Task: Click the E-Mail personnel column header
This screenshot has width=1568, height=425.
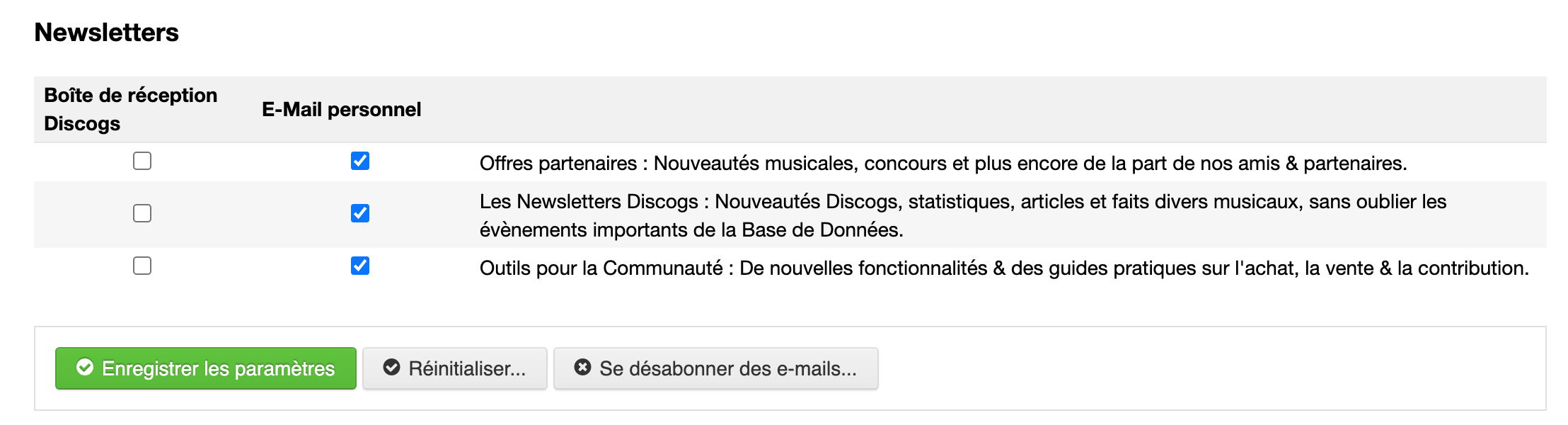Action: click(342, 109)
